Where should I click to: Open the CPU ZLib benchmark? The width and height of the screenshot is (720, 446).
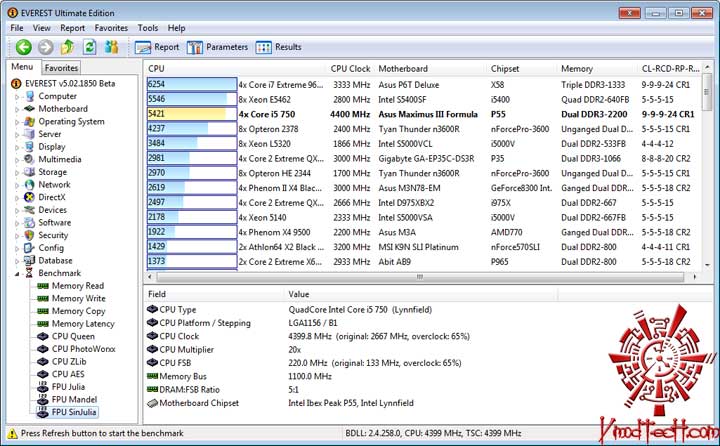pos(62,361)
